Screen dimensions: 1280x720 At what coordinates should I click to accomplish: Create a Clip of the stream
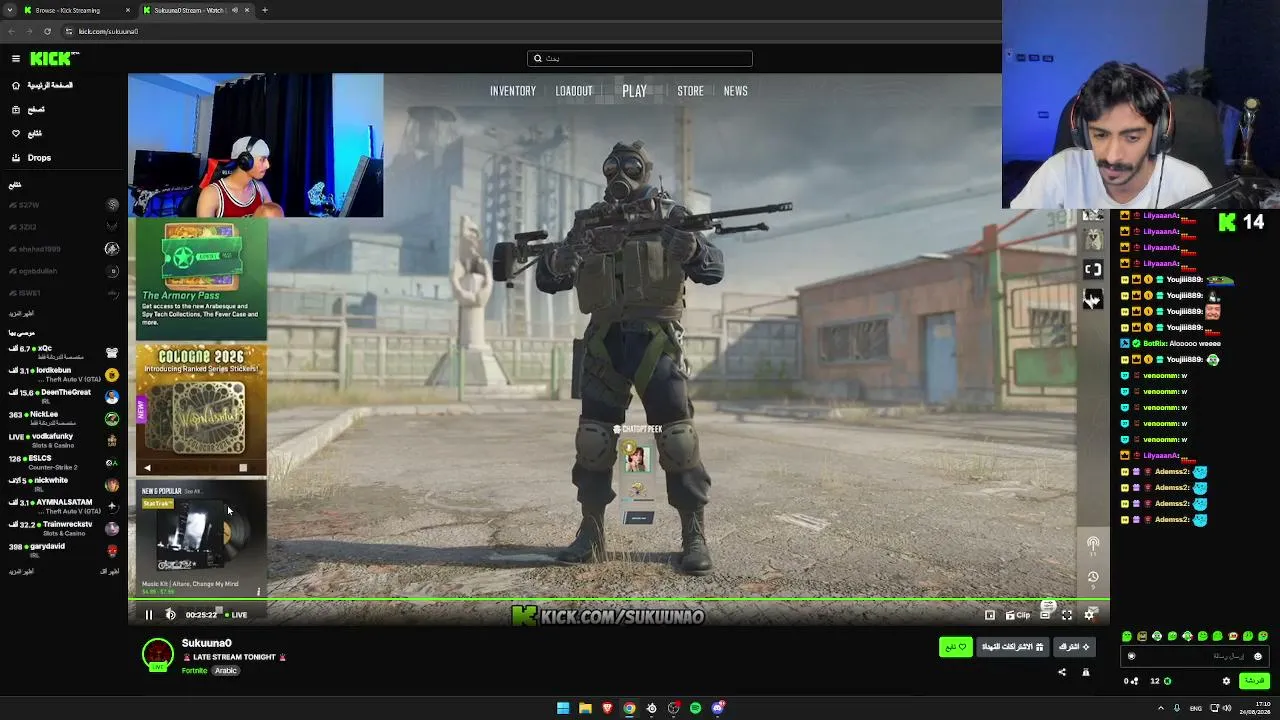click(x=1017, y=615)
